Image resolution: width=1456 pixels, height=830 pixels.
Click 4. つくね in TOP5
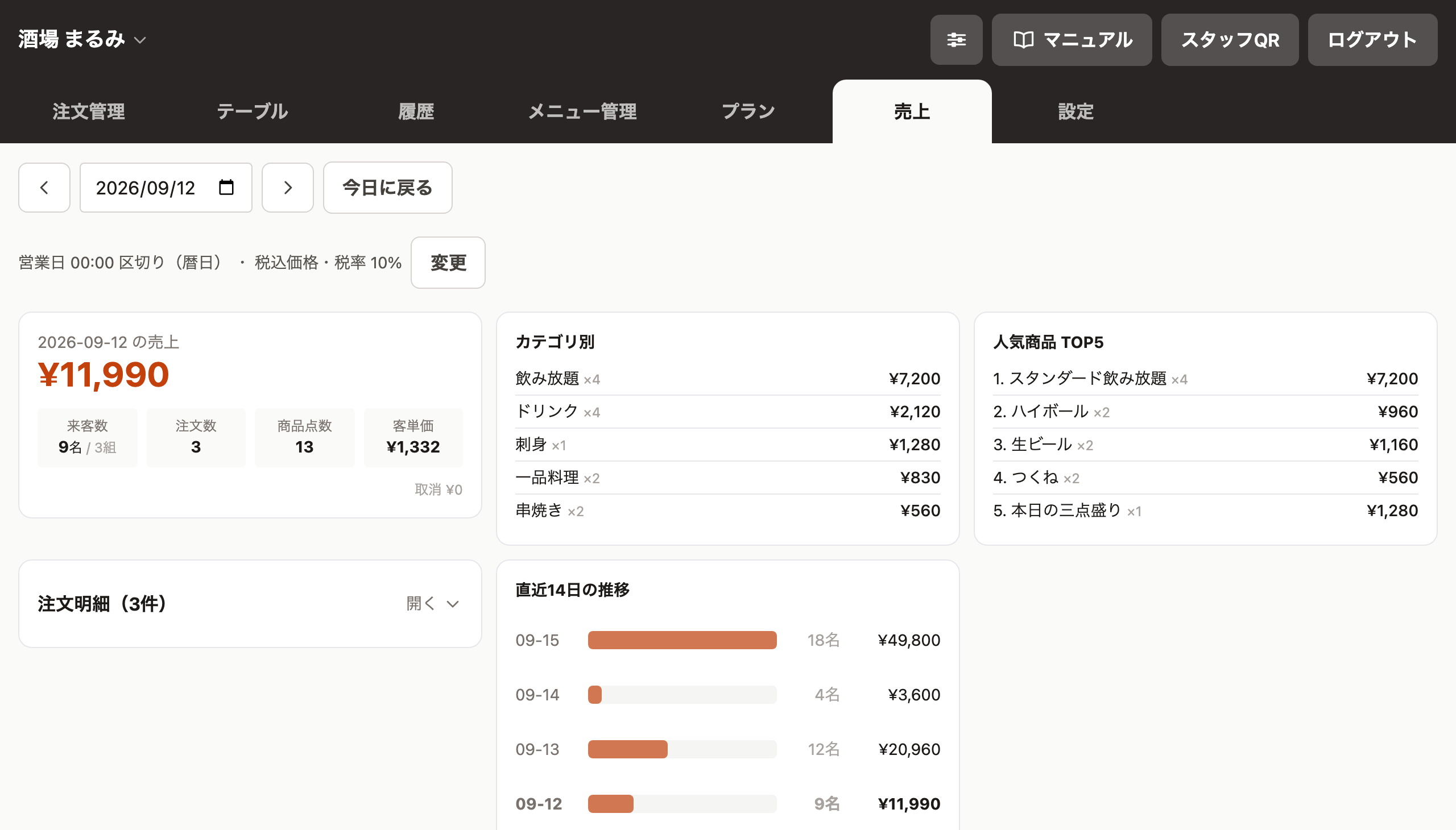coord(1205,478)
